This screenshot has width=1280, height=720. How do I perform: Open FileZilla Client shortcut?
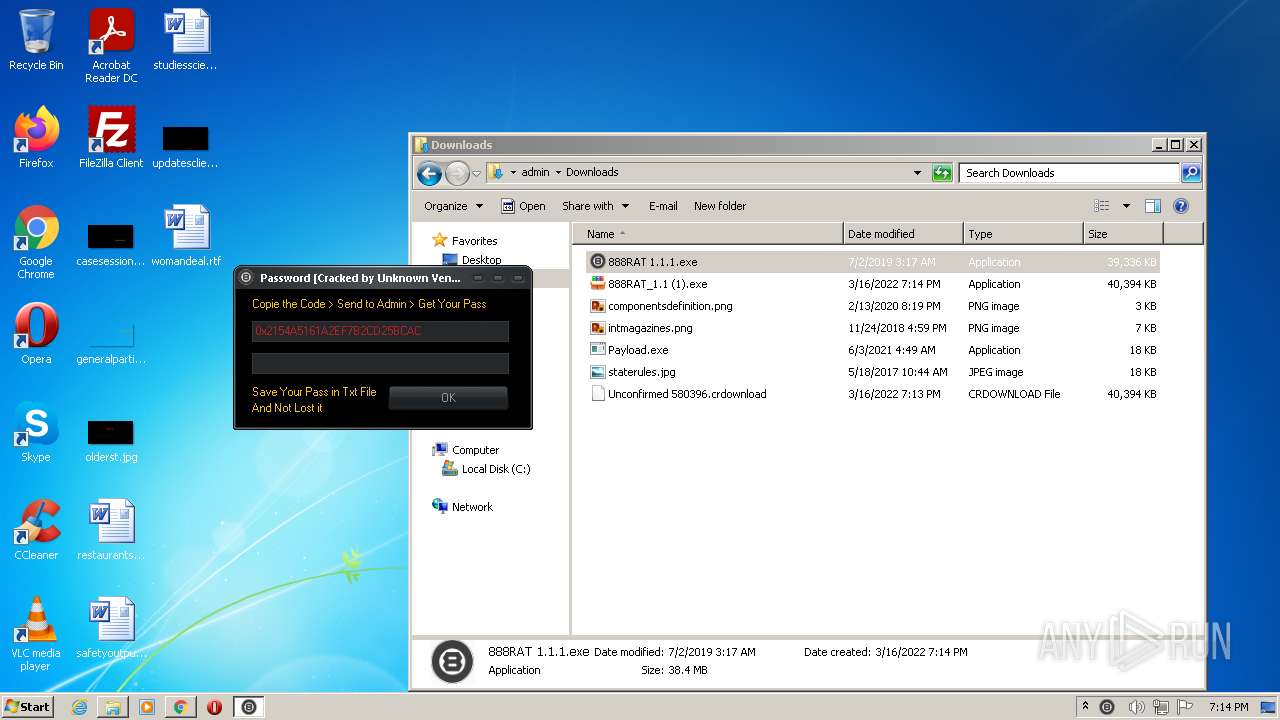(111, 137)
